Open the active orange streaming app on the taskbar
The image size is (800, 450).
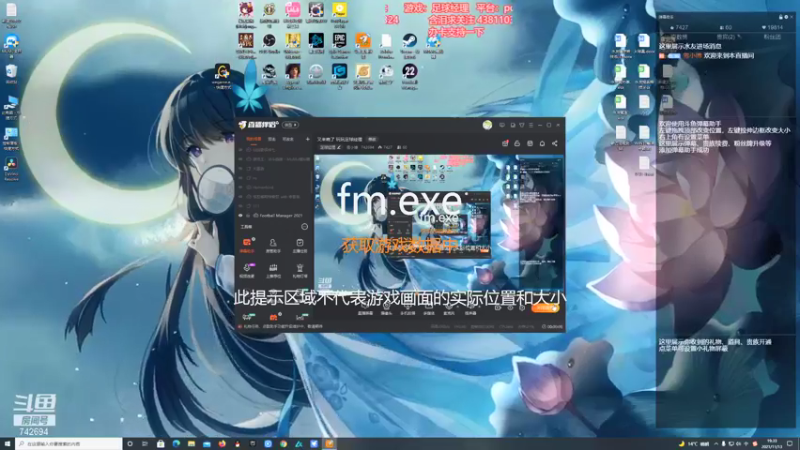click(329, 444)
